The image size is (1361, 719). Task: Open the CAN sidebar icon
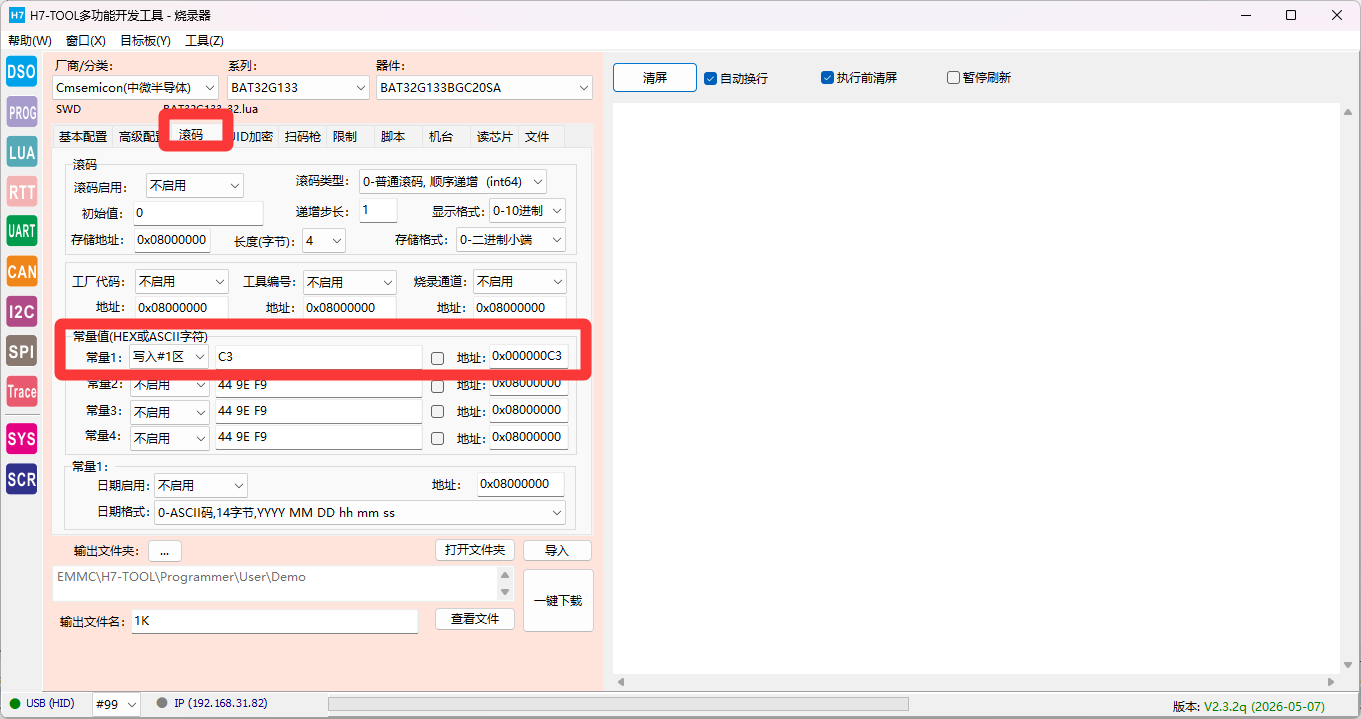pos(22,271)
